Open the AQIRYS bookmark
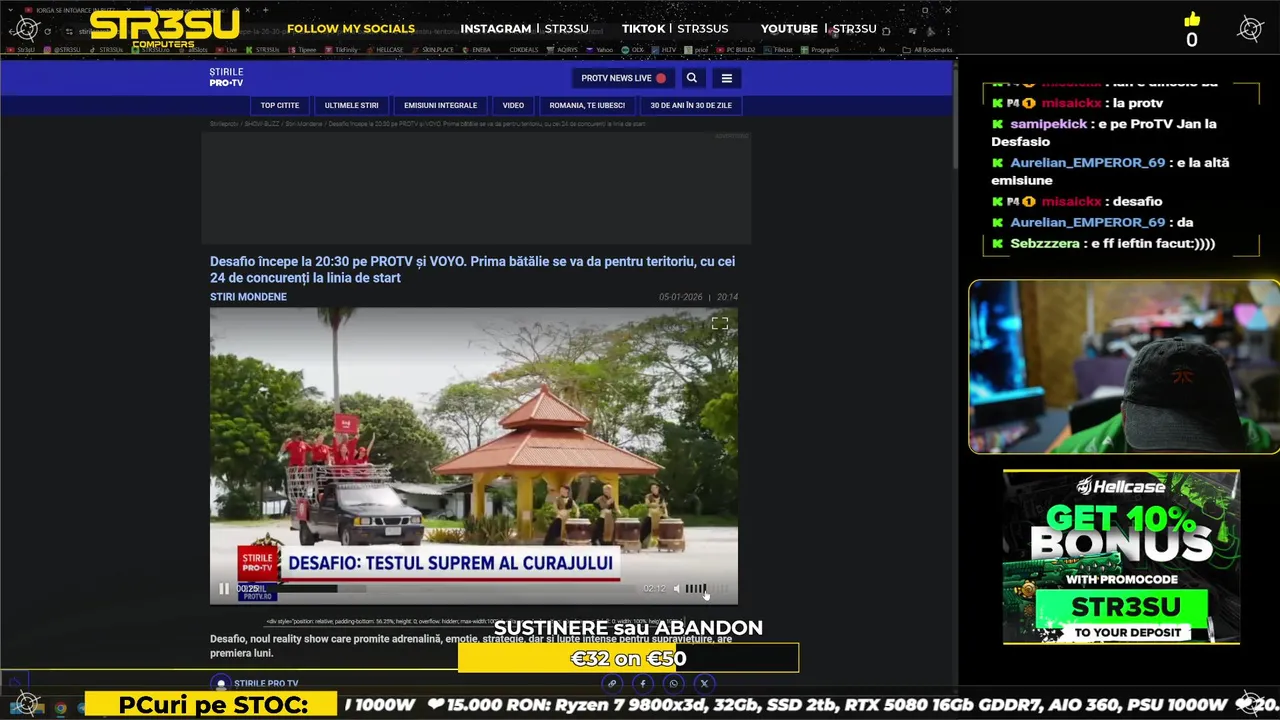 tap(564, 49)
